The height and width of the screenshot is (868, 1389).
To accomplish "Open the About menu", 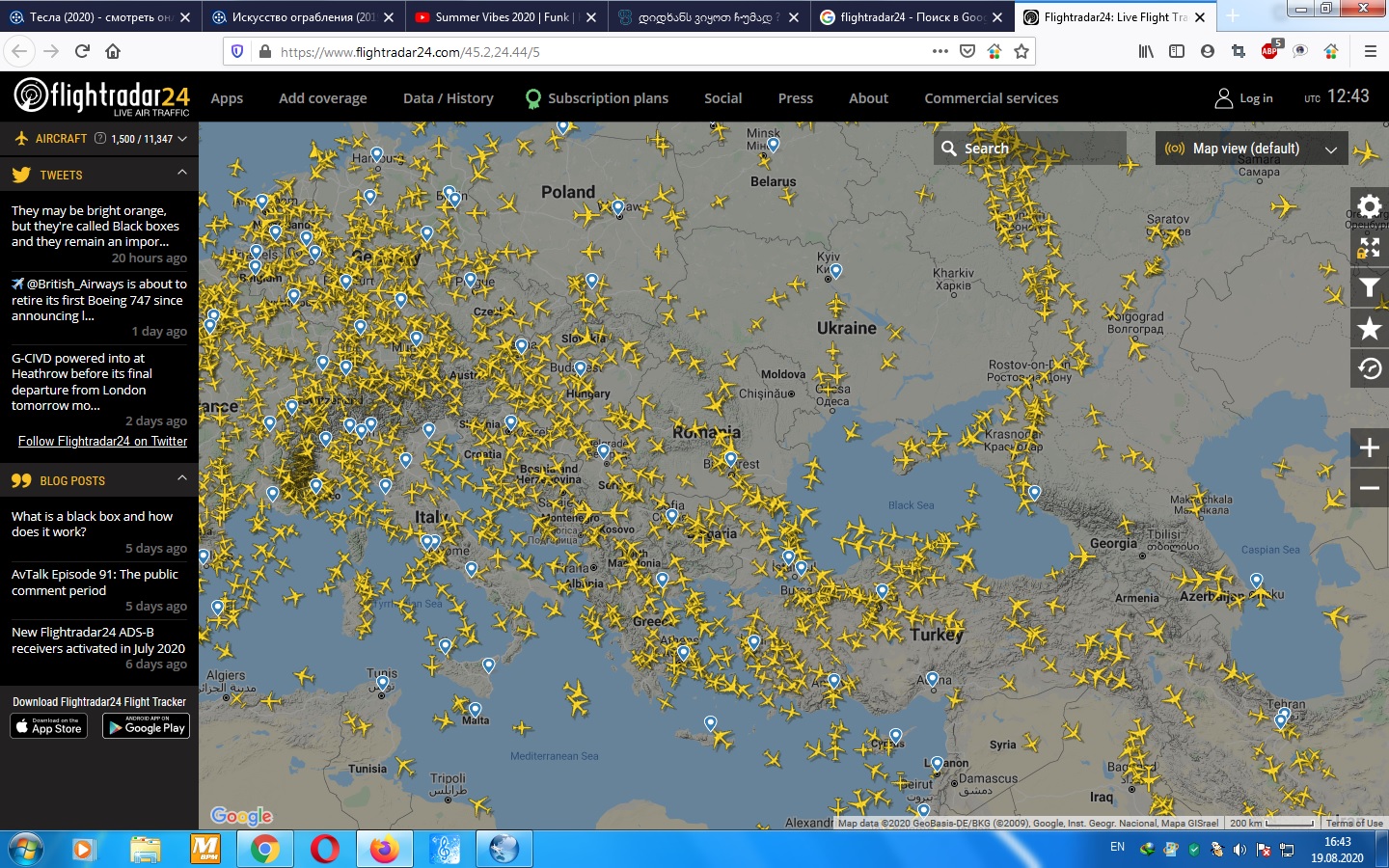I will click(x=869, y=98).
